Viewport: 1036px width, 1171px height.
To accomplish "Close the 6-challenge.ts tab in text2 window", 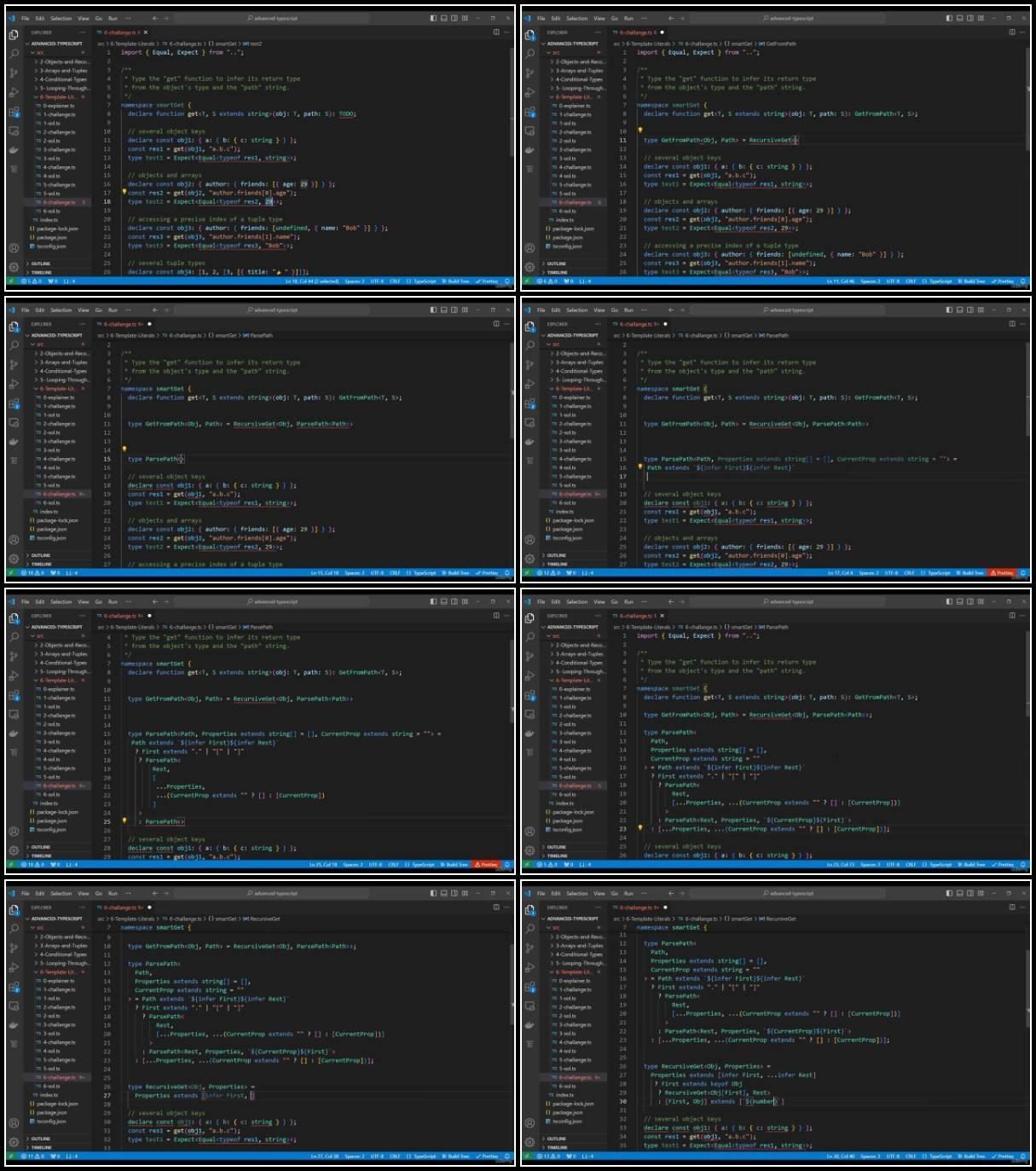I will point(146,32).
